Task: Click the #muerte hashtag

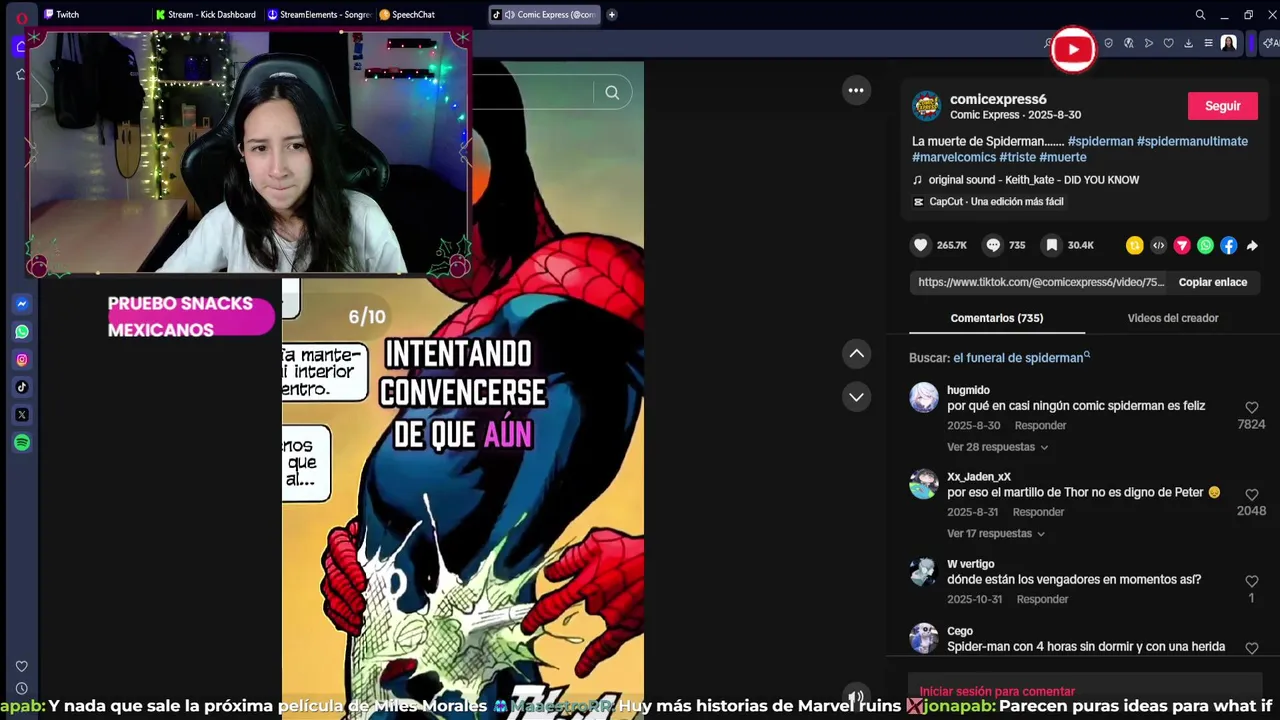Action: click(x=1063, y=157)
